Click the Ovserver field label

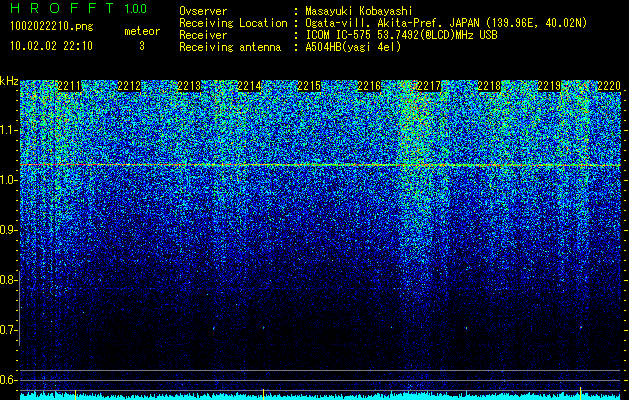pyautogui.click(x=203, y=11)
